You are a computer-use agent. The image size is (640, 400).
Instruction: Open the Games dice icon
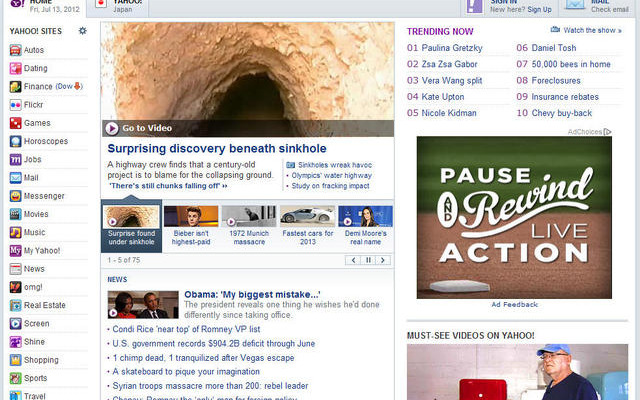[x=16, y=123]
